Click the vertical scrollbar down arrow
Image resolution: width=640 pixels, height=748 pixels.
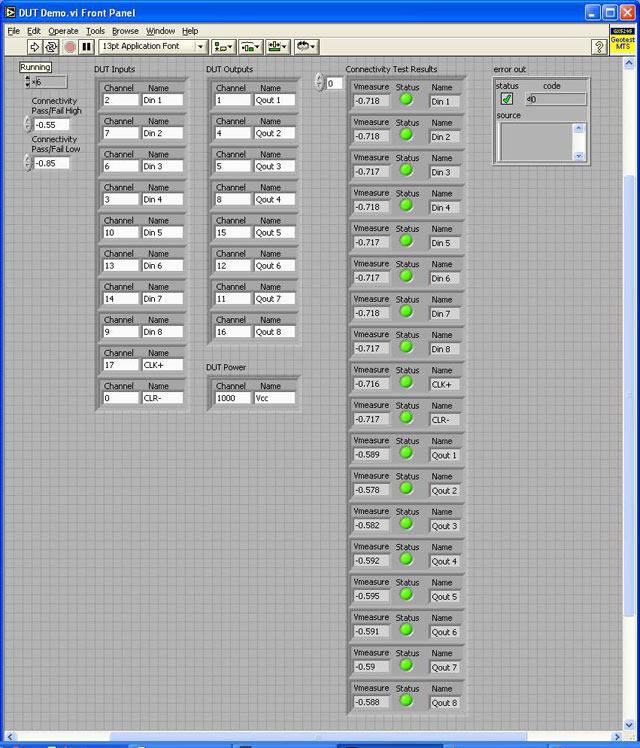[629, 725]
